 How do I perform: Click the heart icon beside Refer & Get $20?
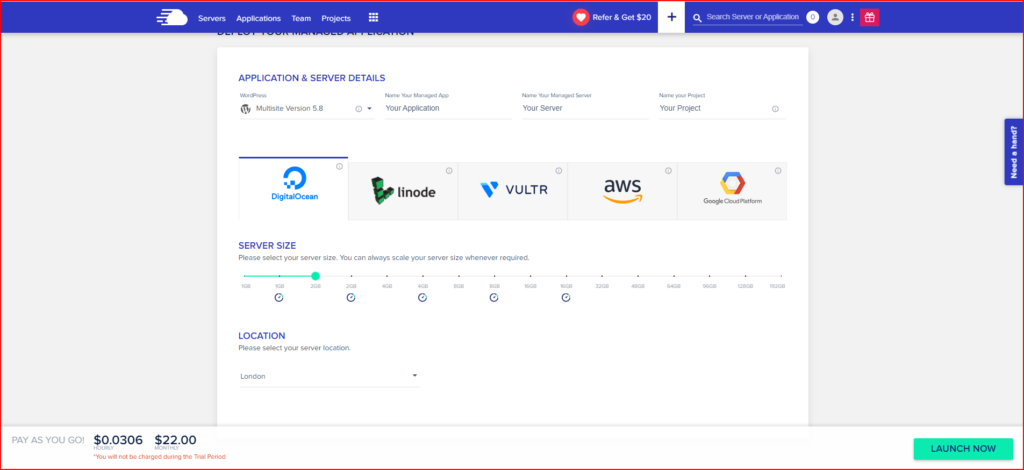581,18
